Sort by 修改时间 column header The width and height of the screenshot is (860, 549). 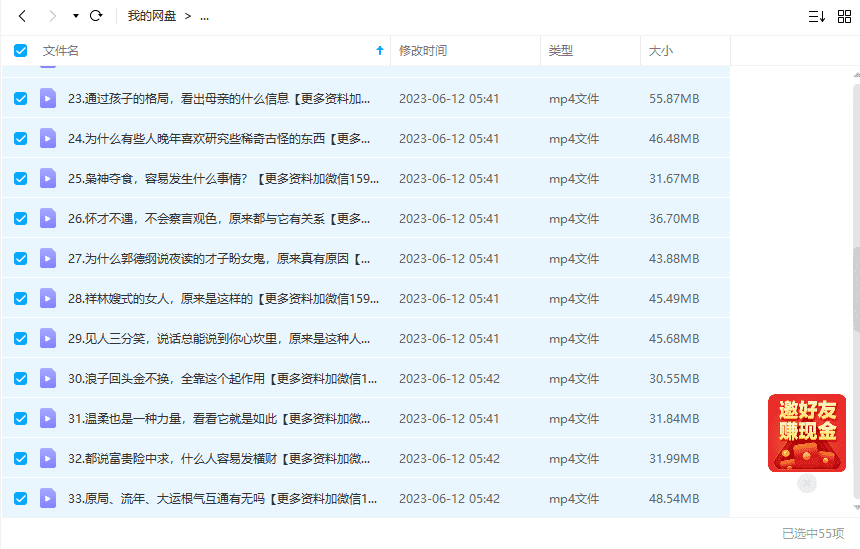(423, 50)
